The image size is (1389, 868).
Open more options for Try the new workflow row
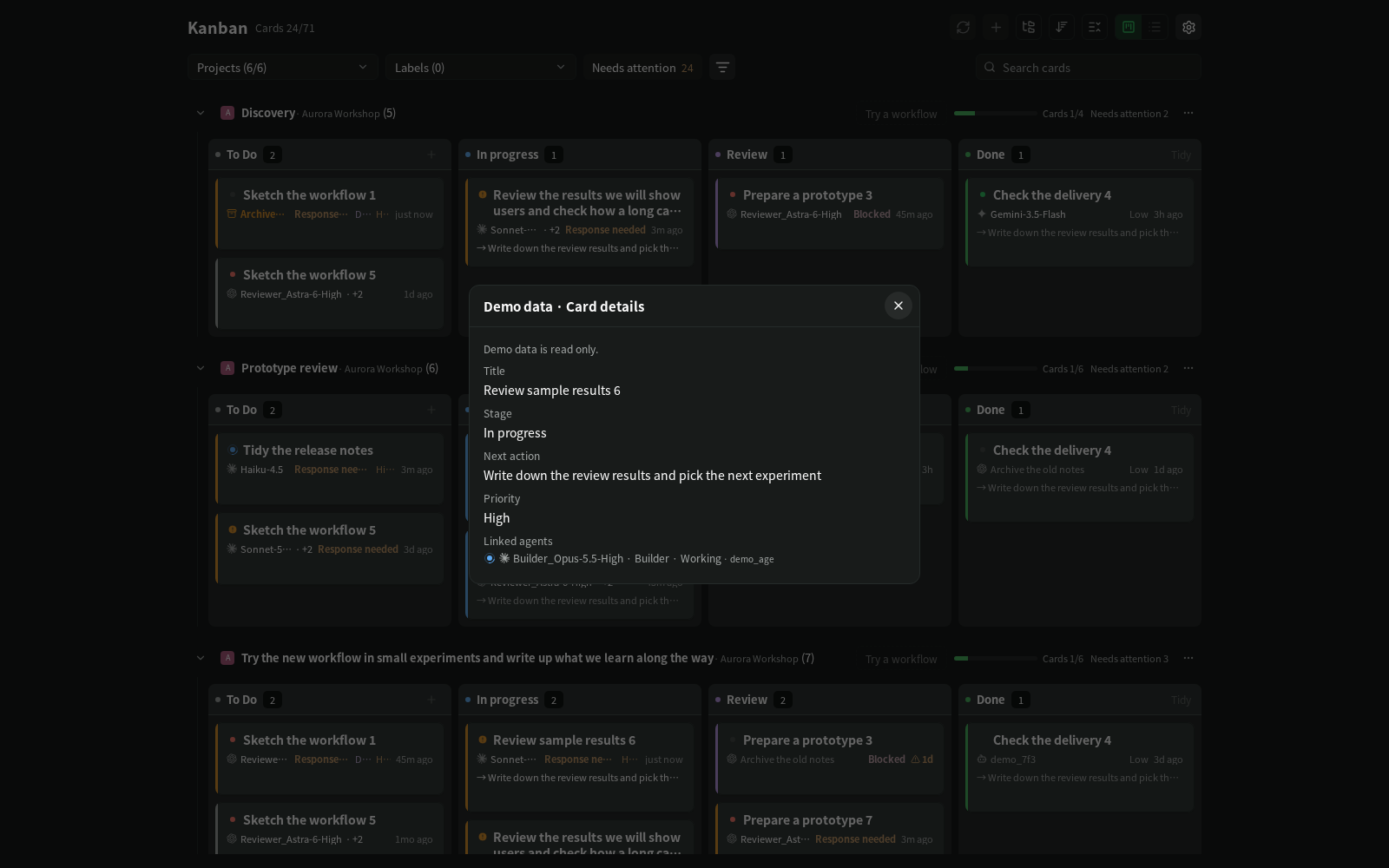(1188, 658)
